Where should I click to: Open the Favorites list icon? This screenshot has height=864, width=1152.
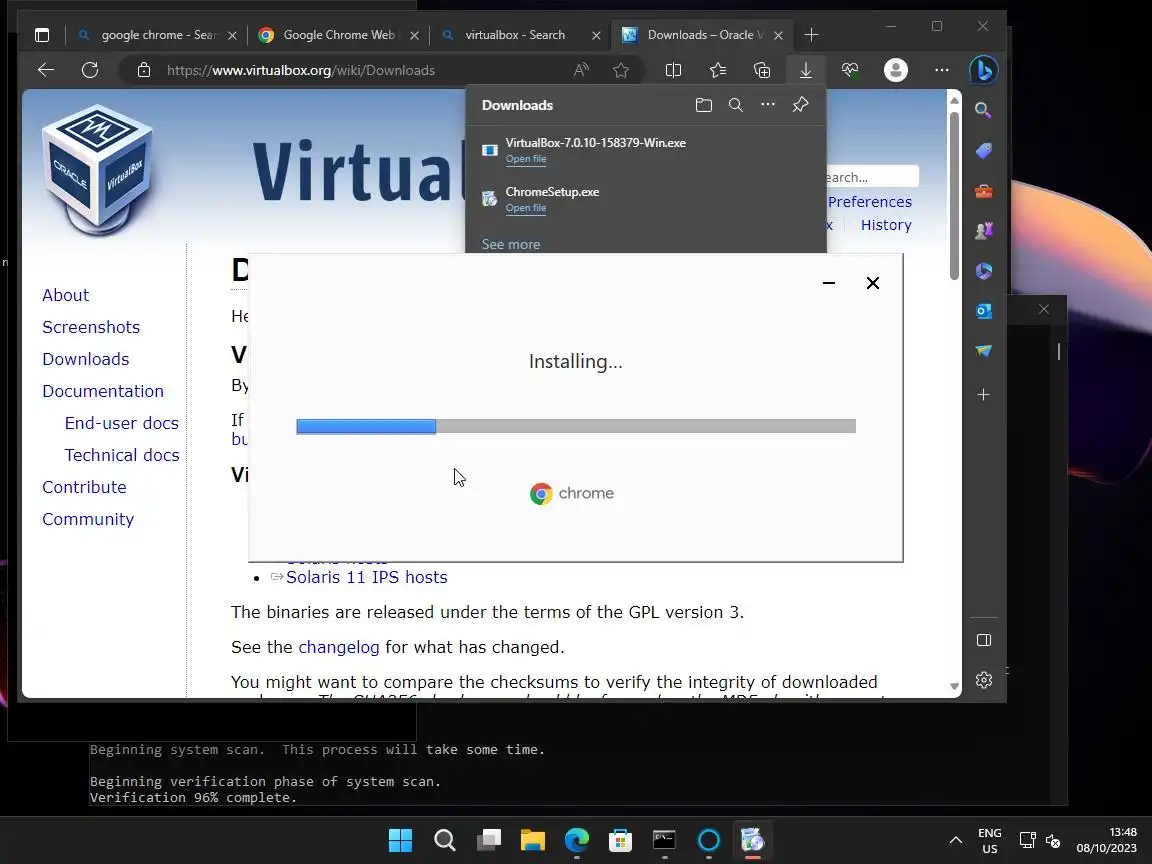click(x=718, y=70)
